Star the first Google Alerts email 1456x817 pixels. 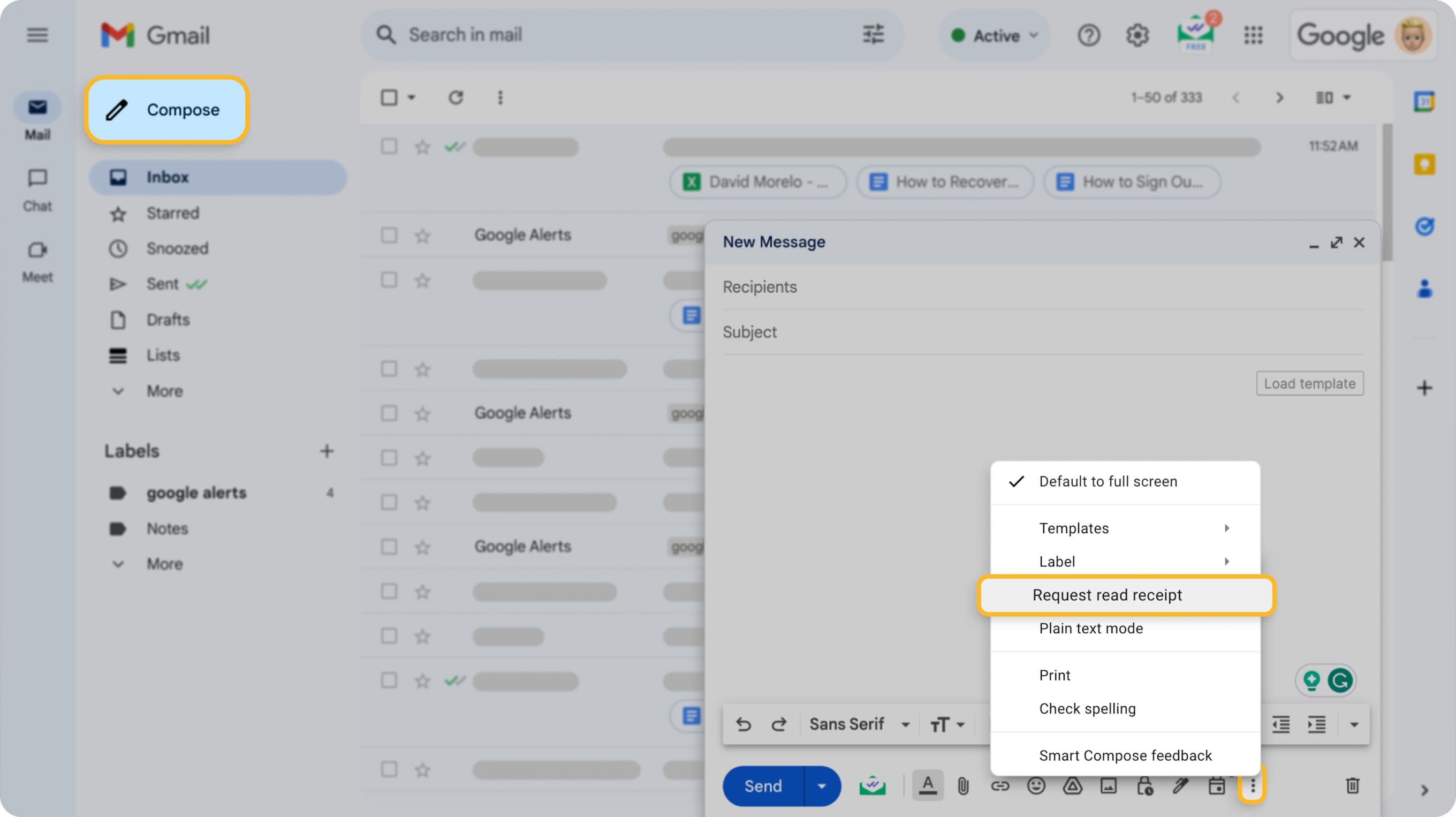tap(422, 235)
